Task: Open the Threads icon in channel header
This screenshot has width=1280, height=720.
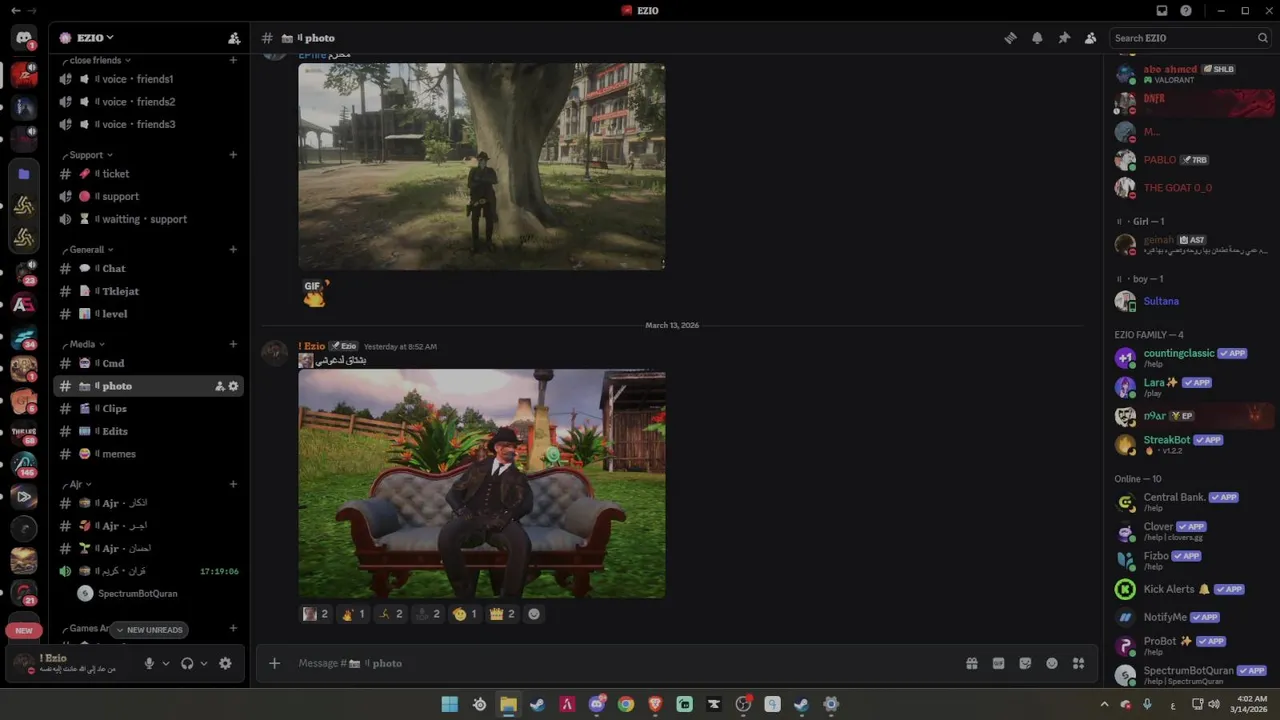Action: pos(1010,38)
